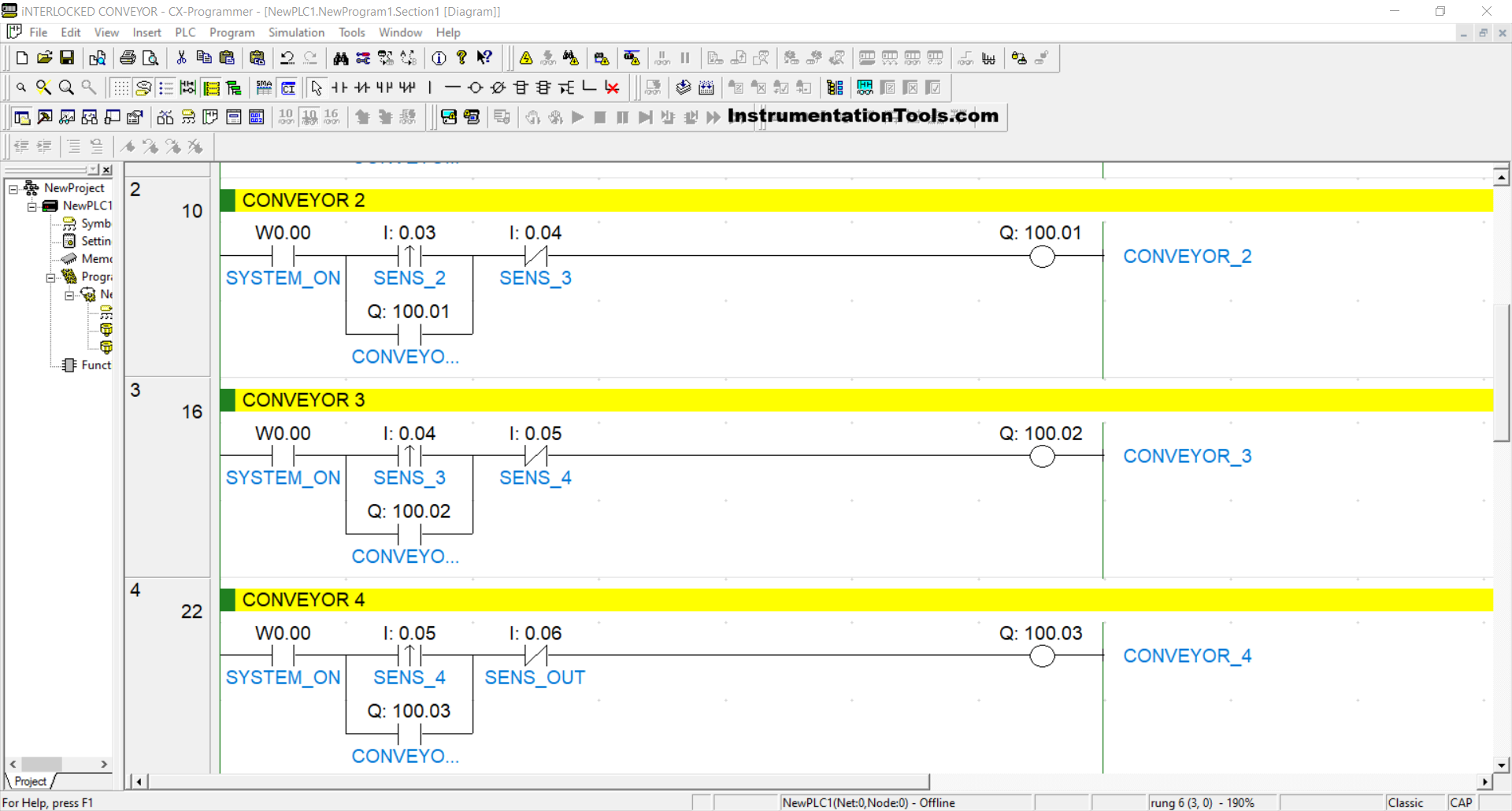Toggle the Grid display button

[x=120, y=87]
